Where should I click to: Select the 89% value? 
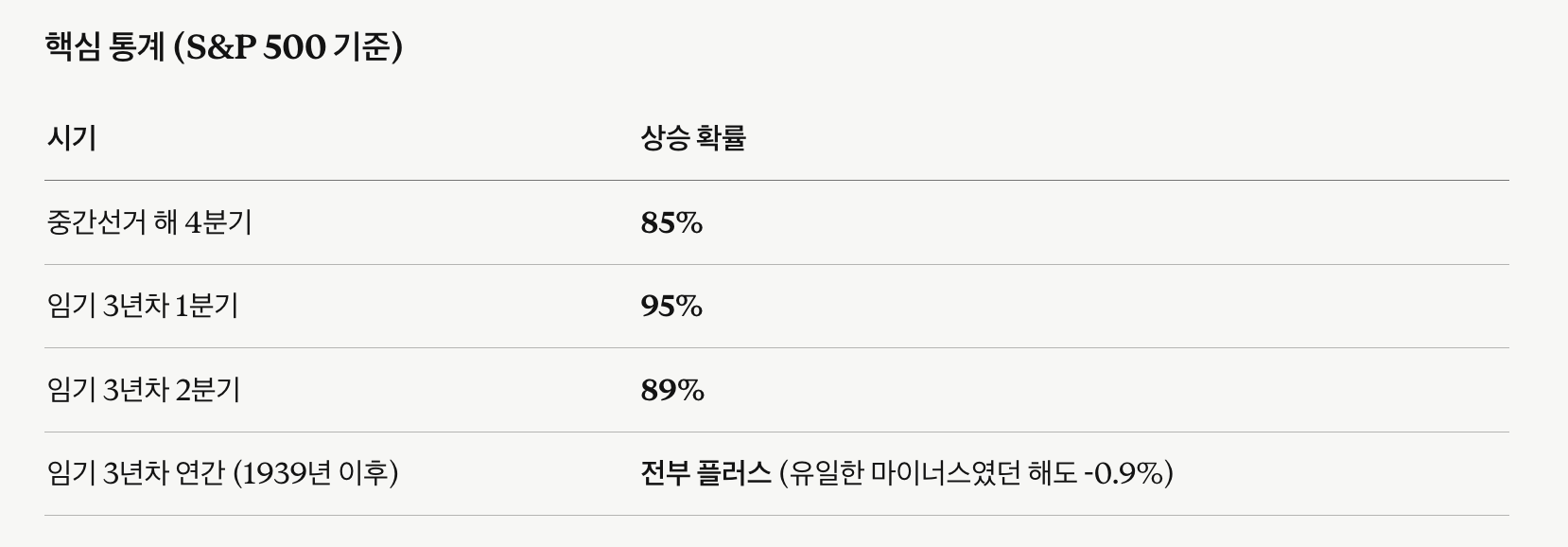[672, 390]
